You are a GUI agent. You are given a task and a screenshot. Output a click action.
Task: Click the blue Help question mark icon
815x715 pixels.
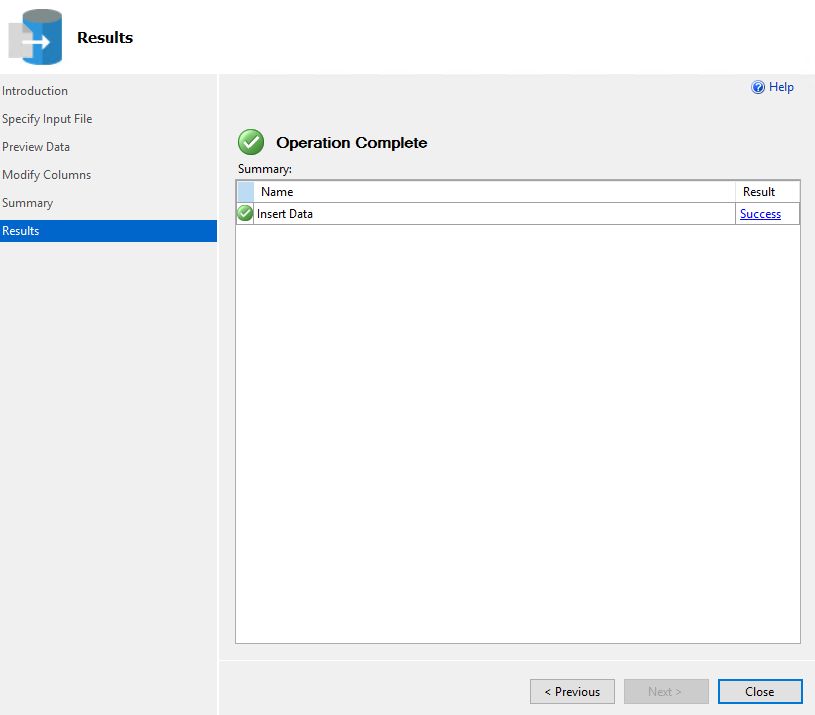point(758,87)
